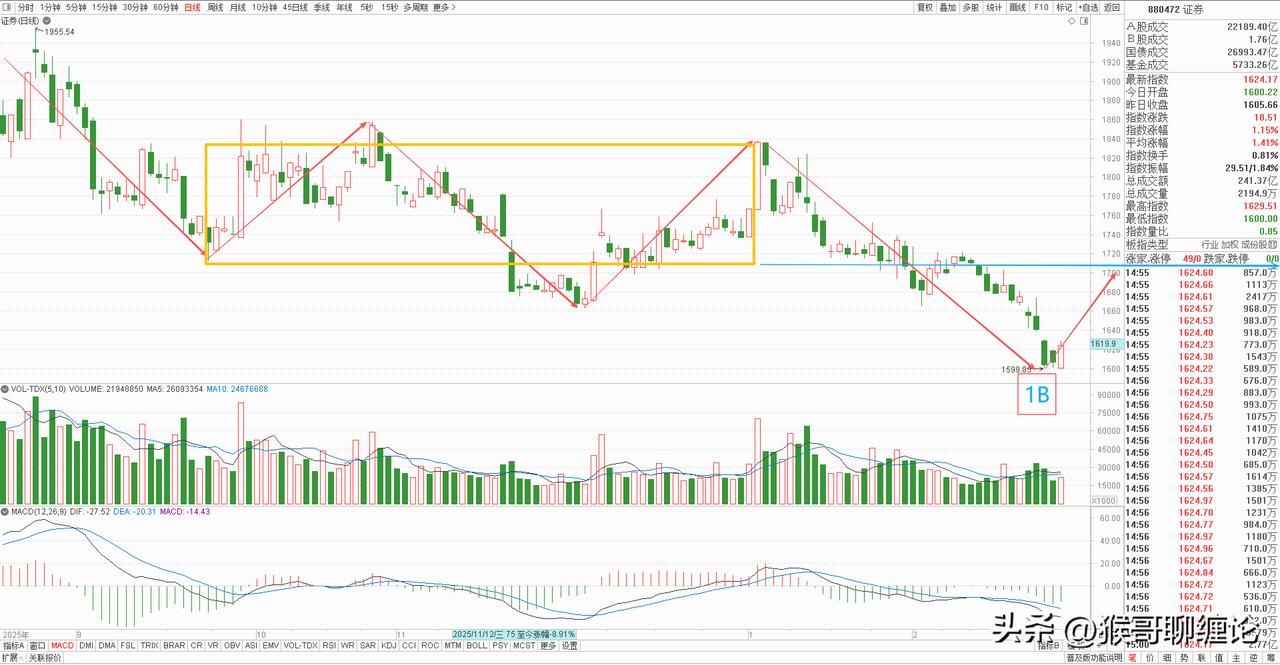Viewport: 1280px width, 665px height.
Task: Select the 主 main-force tab
Action: coord(1236,658)
